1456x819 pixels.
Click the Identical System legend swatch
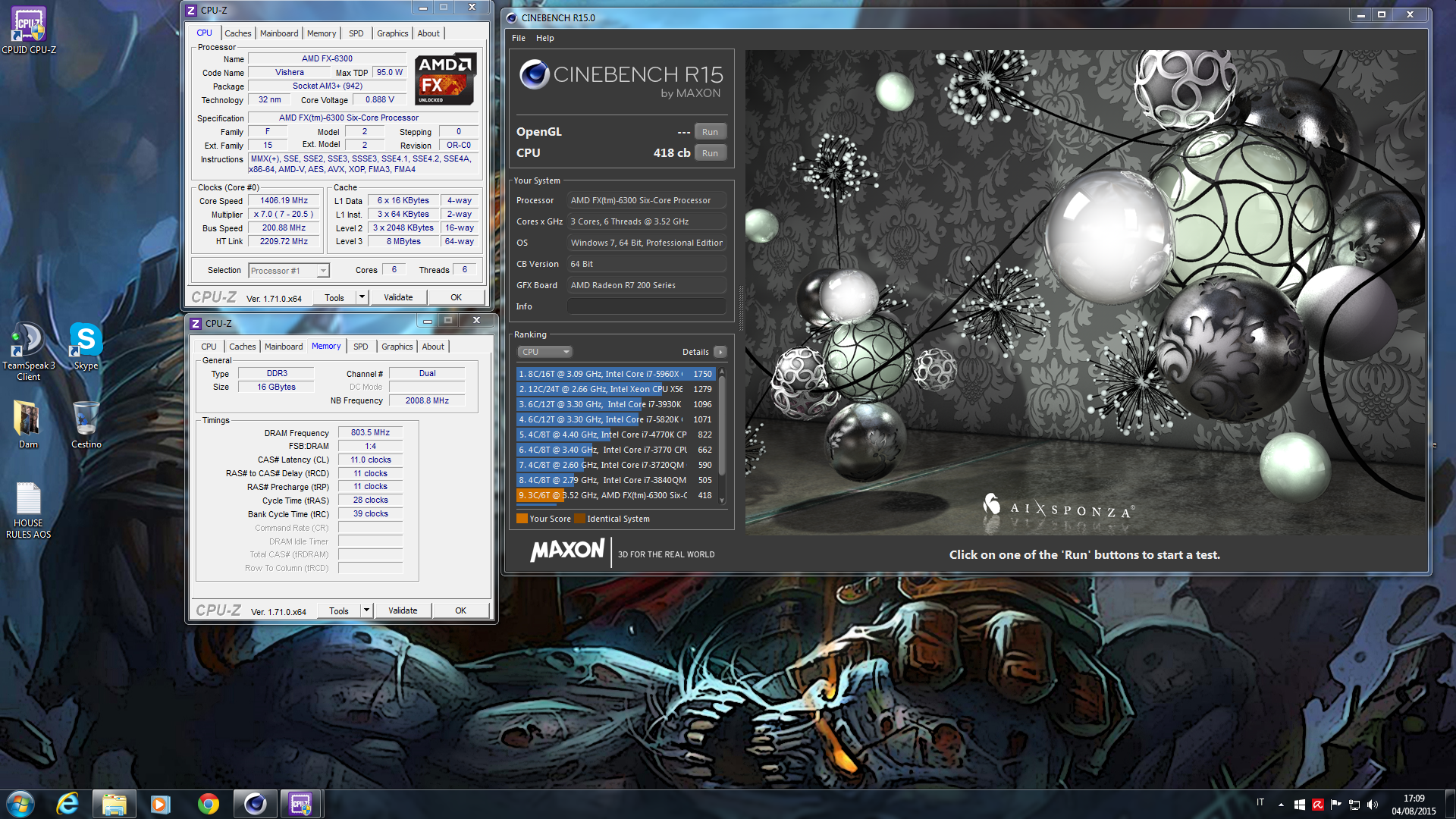[x=580, y=519]
